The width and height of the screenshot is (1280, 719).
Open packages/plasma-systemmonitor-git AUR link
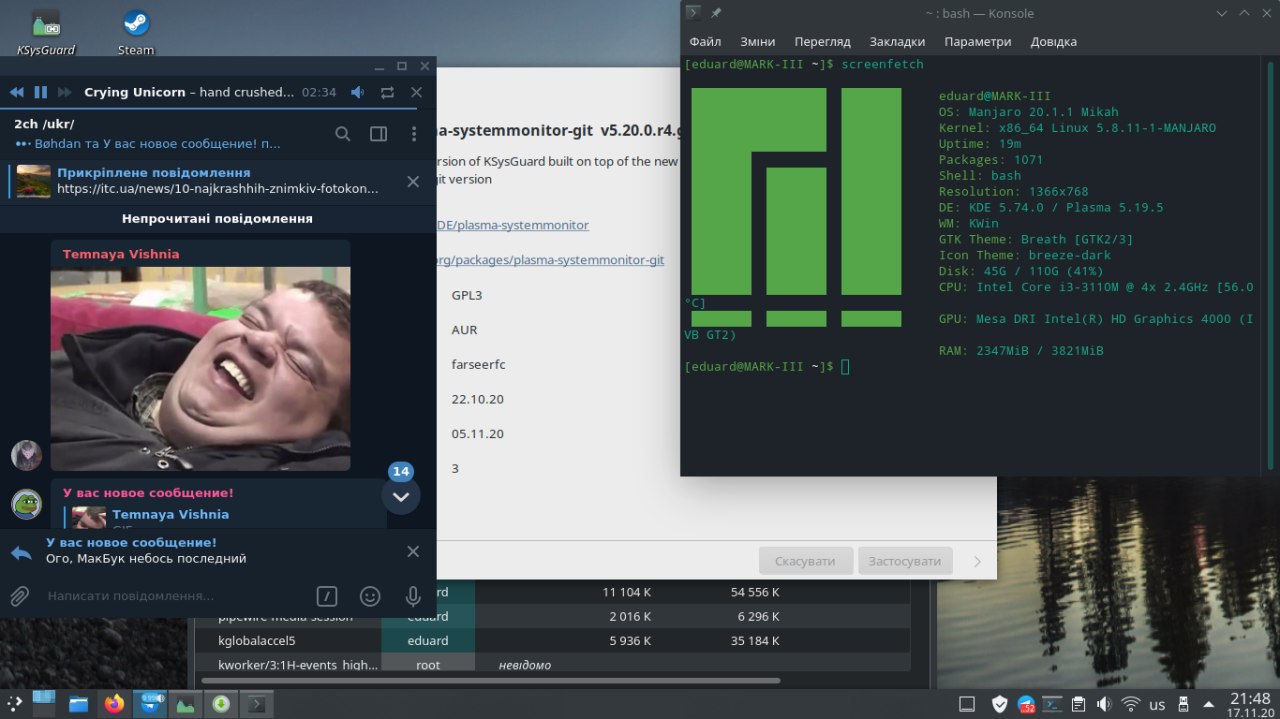[x=550, y=260]
